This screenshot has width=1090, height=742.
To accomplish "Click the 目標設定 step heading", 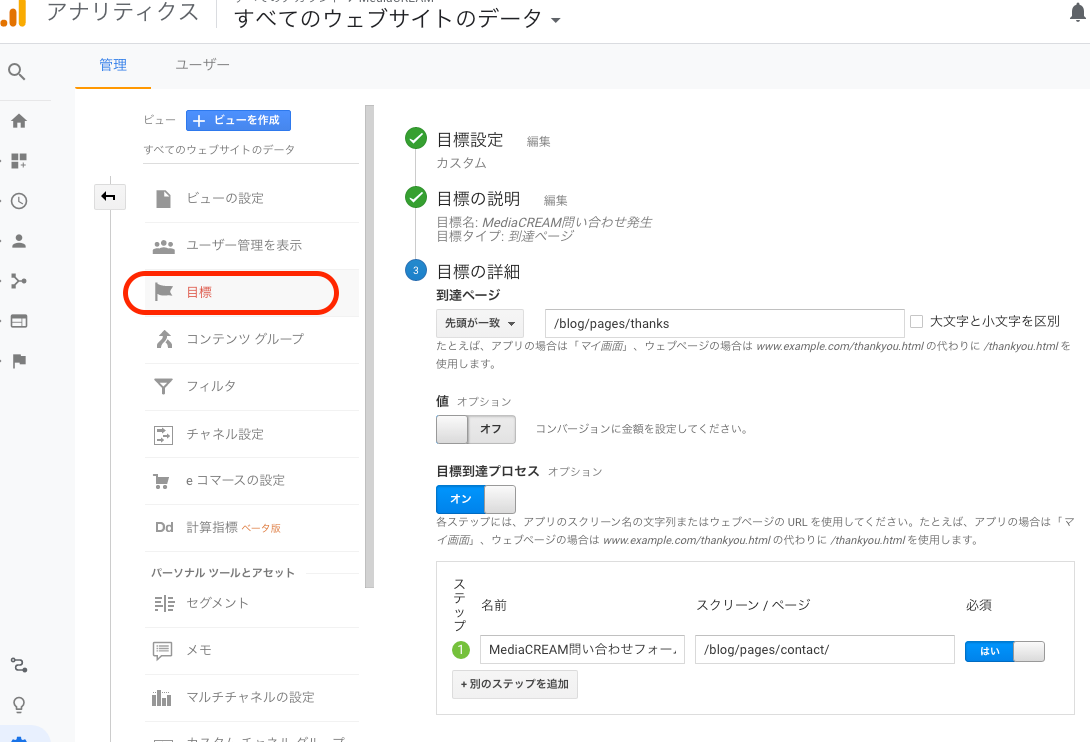I will pyautogui.click(x=470, y=140).
